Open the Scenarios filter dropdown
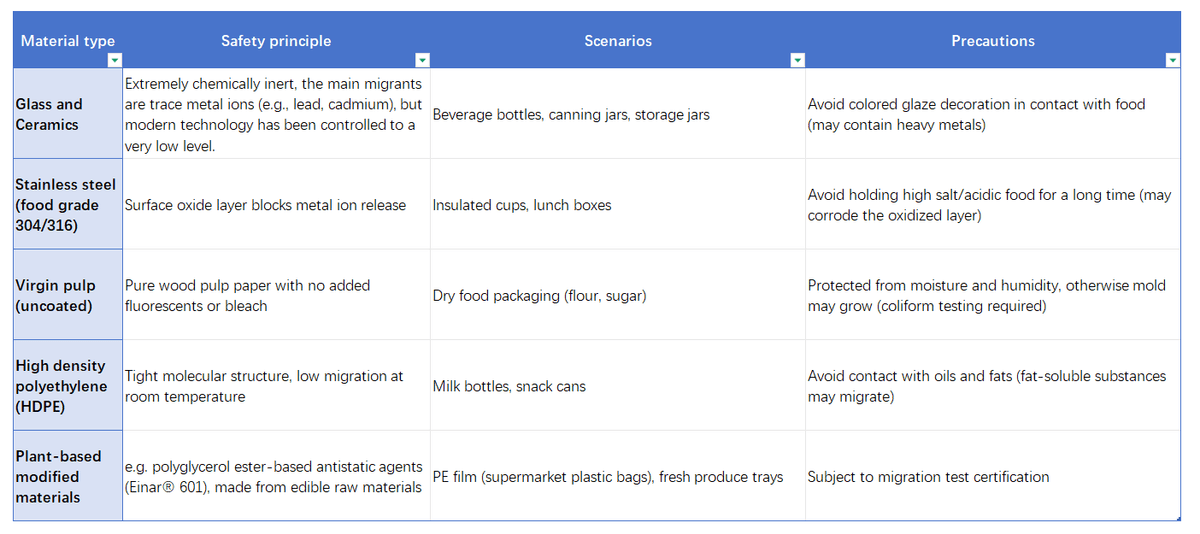 (797, 61)
